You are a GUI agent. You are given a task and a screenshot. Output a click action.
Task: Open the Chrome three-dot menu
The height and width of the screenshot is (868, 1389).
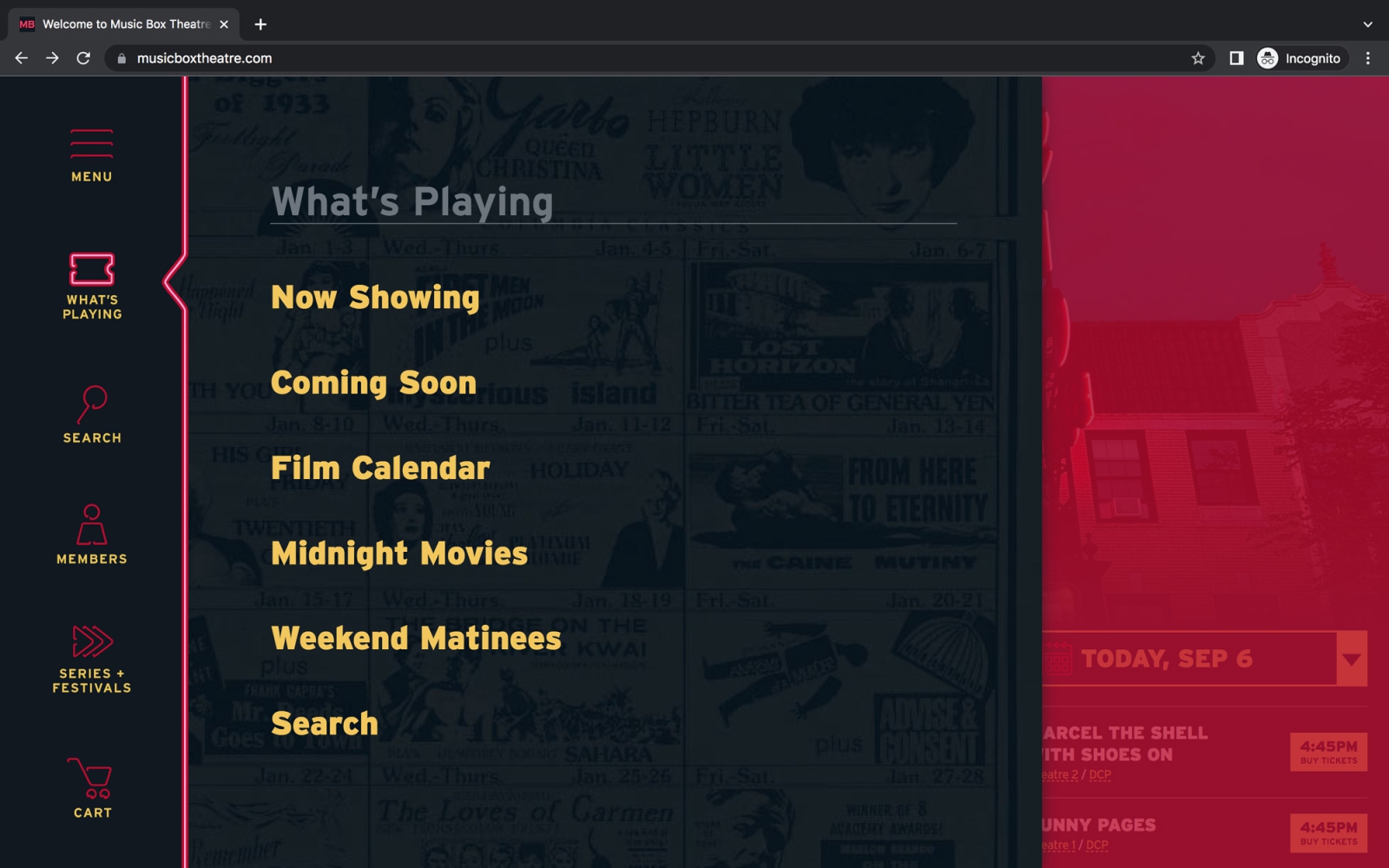coord(1368,58)
